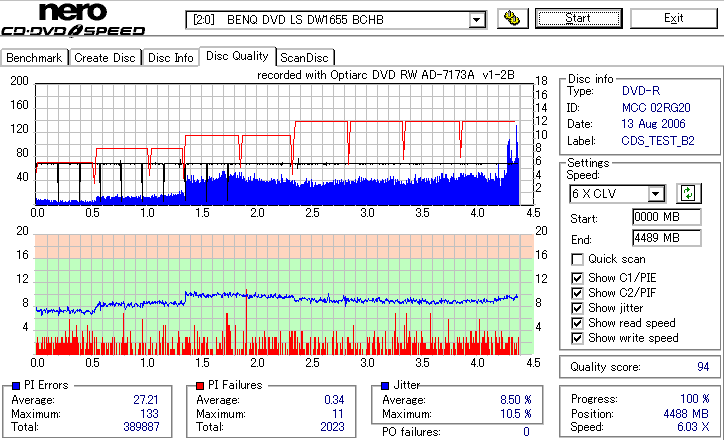Select the Disc Quality tab
The height and width of the screenshot is (441, 724).
237,56
